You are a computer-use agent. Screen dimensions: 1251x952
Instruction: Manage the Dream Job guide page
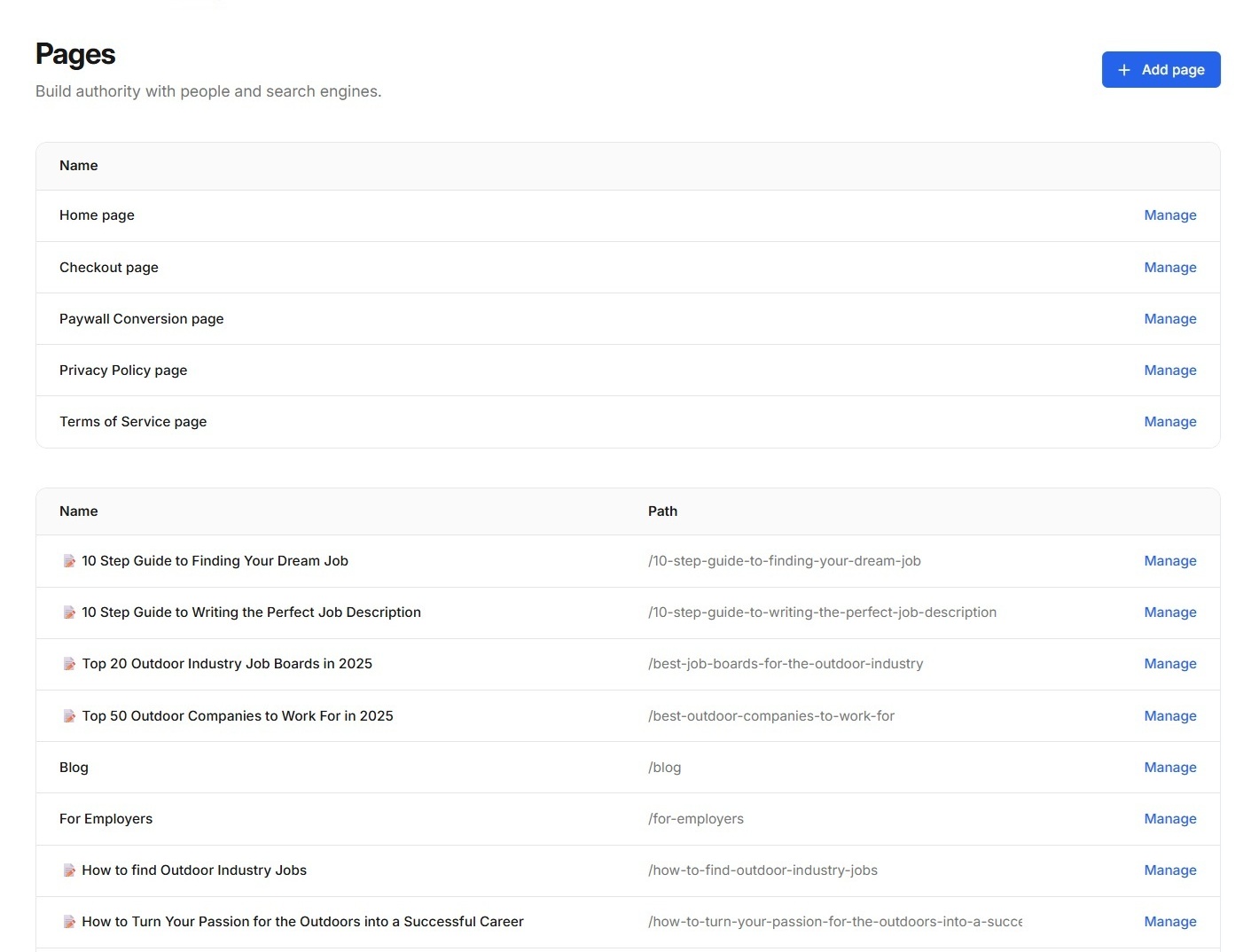(1169, 560)
